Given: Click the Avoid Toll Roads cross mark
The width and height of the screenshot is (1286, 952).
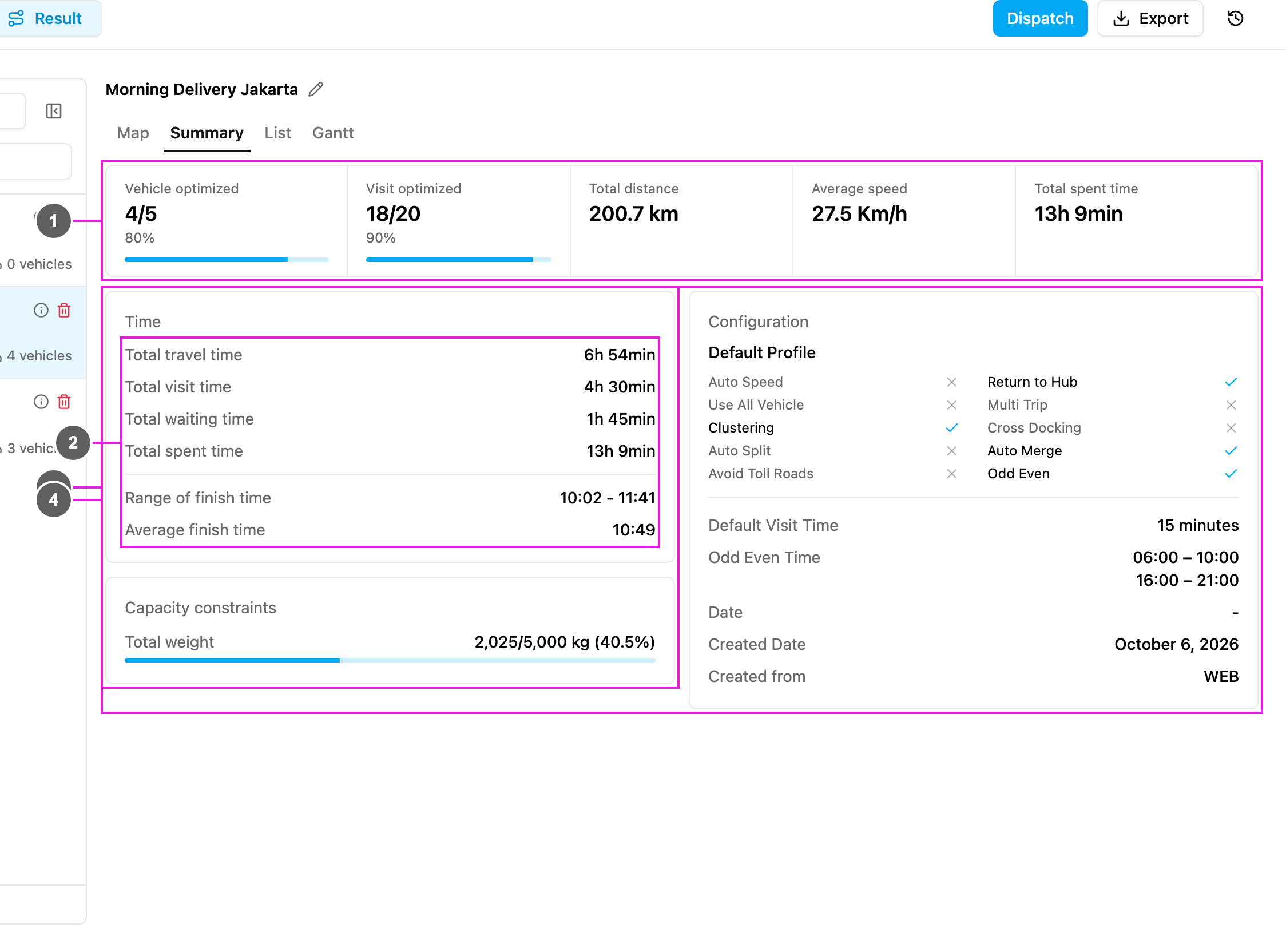Looking at the screenshot, I should (952, 474).
